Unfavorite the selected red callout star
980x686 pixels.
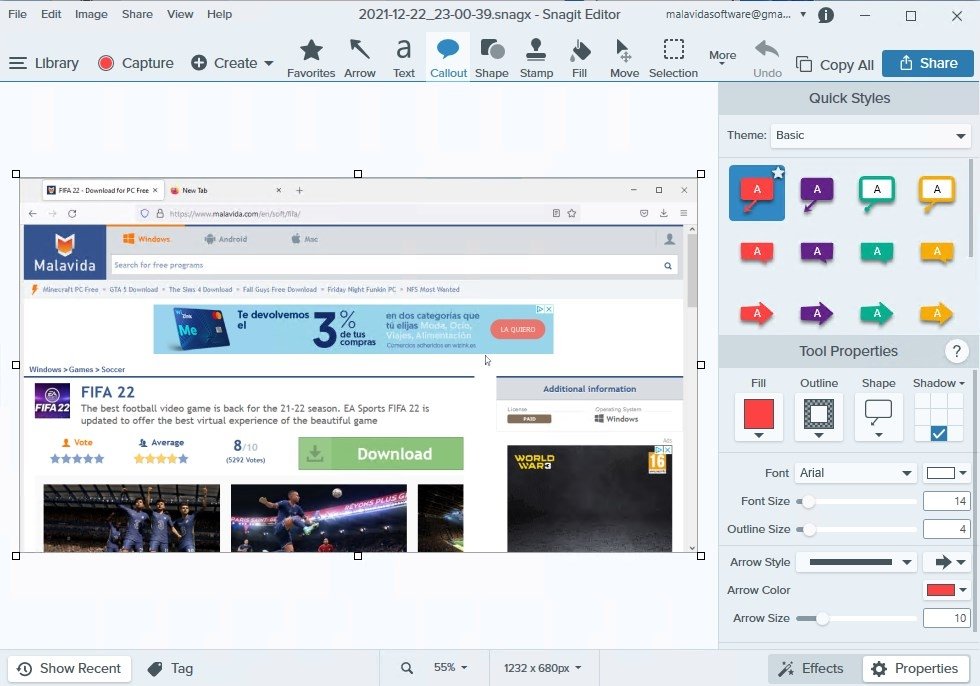[x=778, y=172]
